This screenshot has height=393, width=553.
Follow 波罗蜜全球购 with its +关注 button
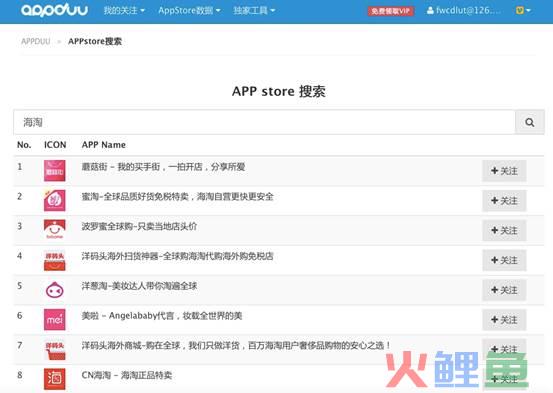pyautogui.click(x=504, y=230)
